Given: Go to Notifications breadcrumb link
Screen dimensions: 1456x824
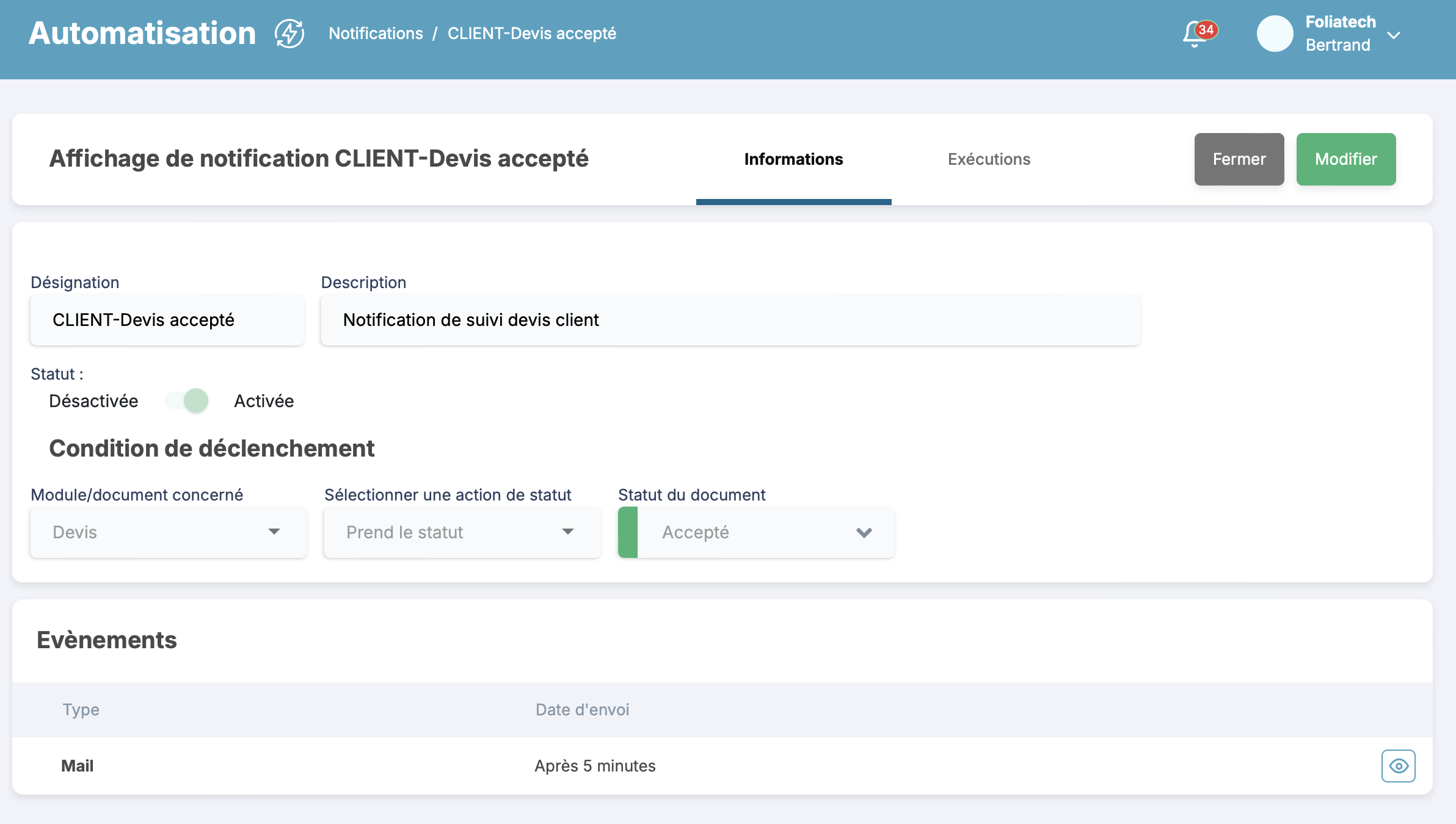Looking at the screenshot, I should [376, 34].
